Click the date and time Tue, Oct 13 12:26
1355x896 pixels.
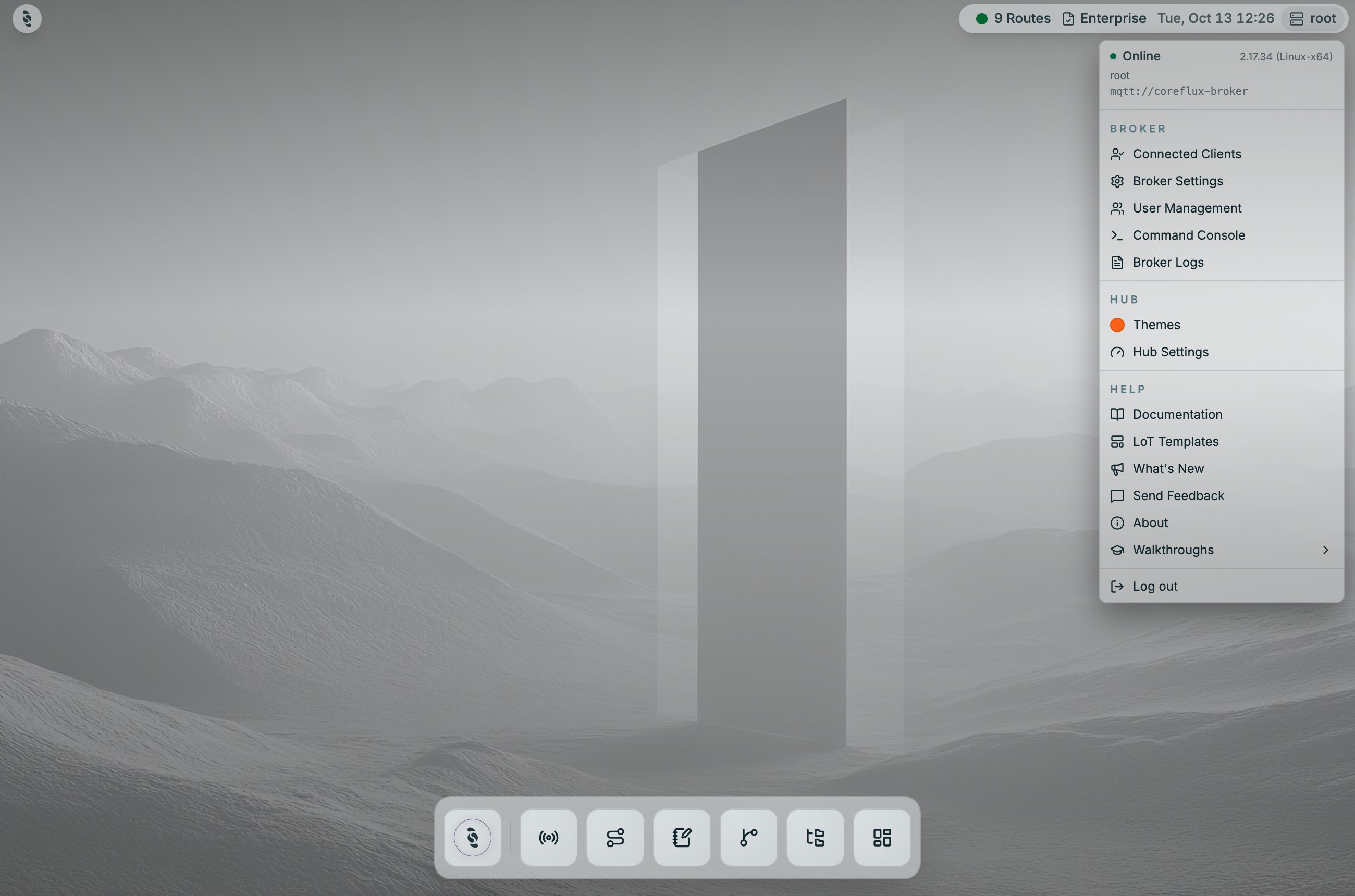tap(1215, 19)
